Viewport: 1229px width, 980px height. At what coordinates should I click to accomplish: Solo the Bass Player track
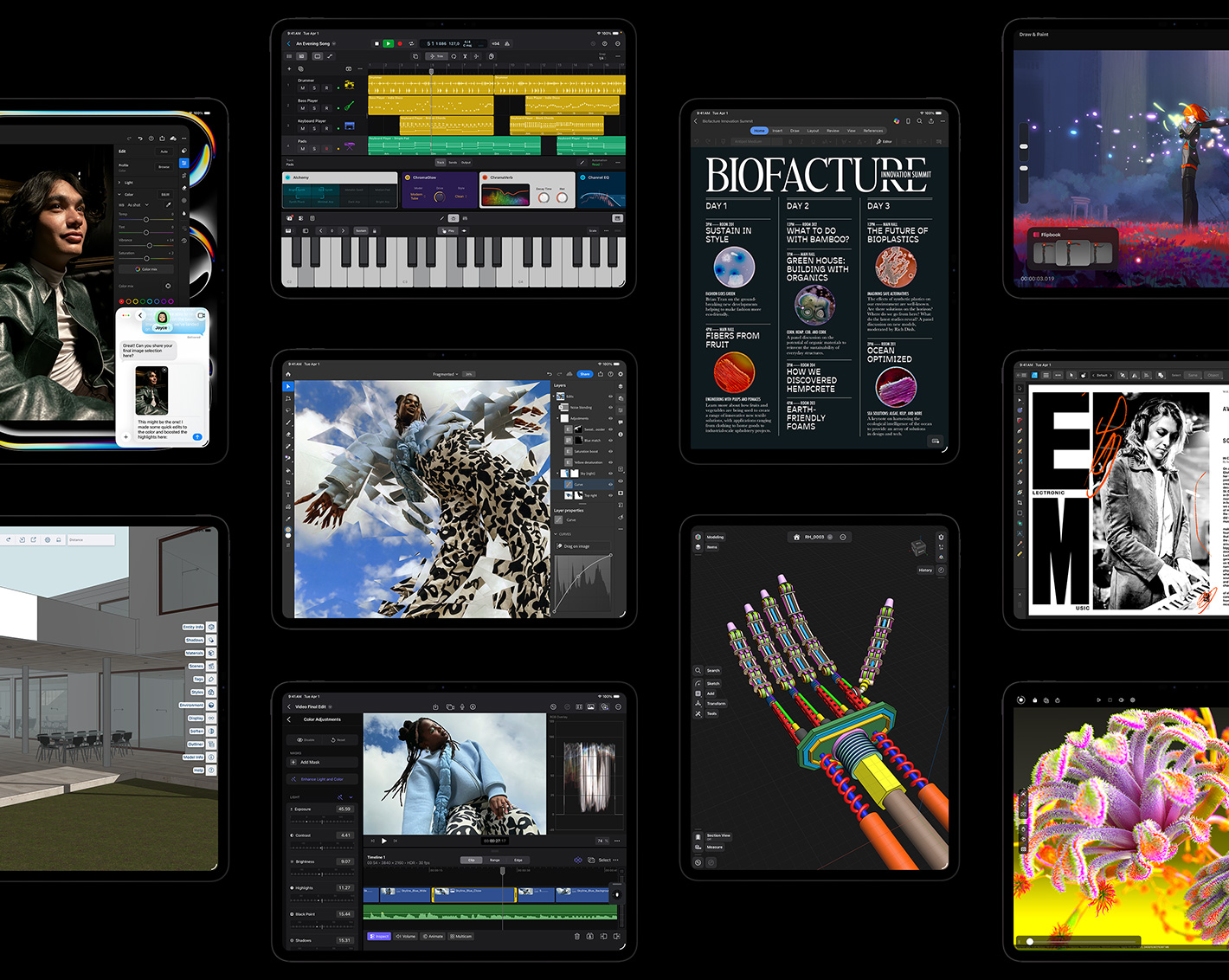pyautogui.click(x=314, y=108)
